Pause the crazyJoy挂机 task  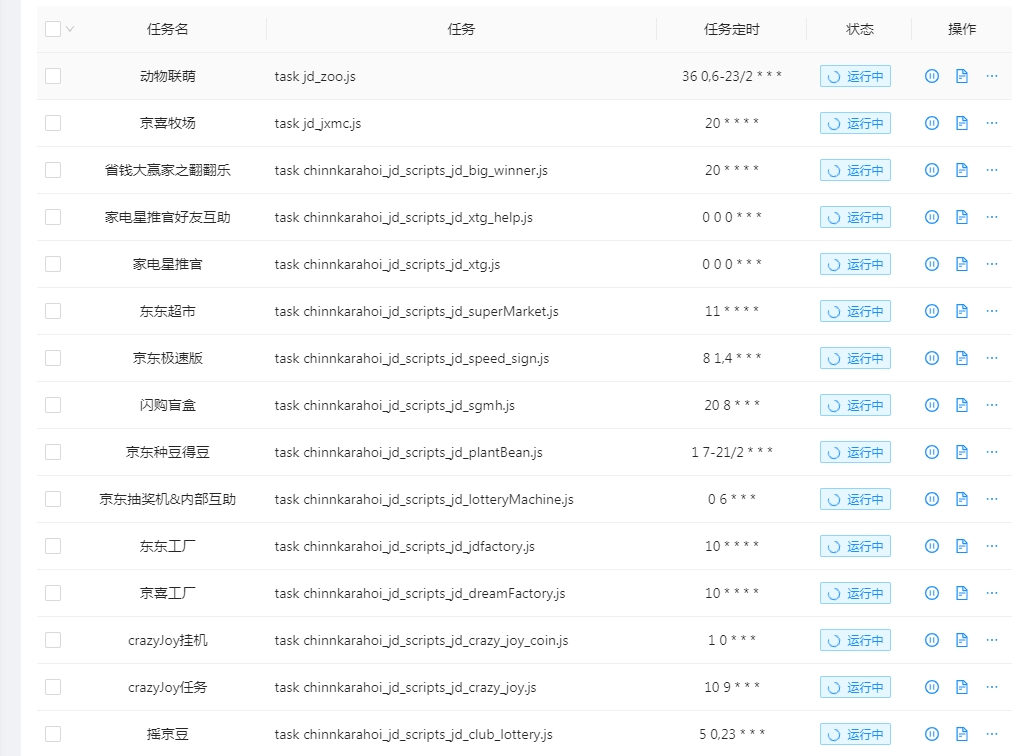931,640
